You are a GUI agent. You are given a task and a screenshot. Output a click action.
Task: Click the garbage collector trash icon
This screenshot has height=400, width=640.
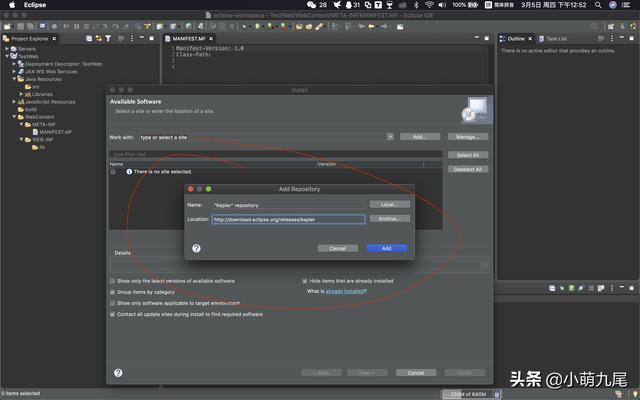(x=497, y=394)
